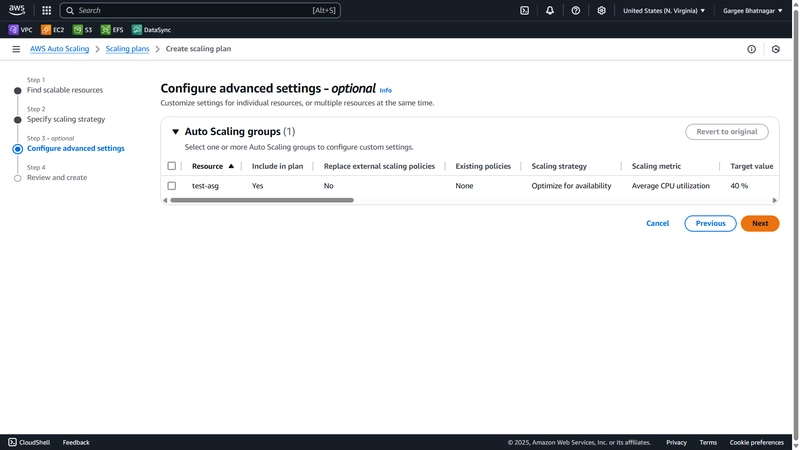800x450 pixels.
Task: Select the test-asg row checkbox
Action: [171, 186]
